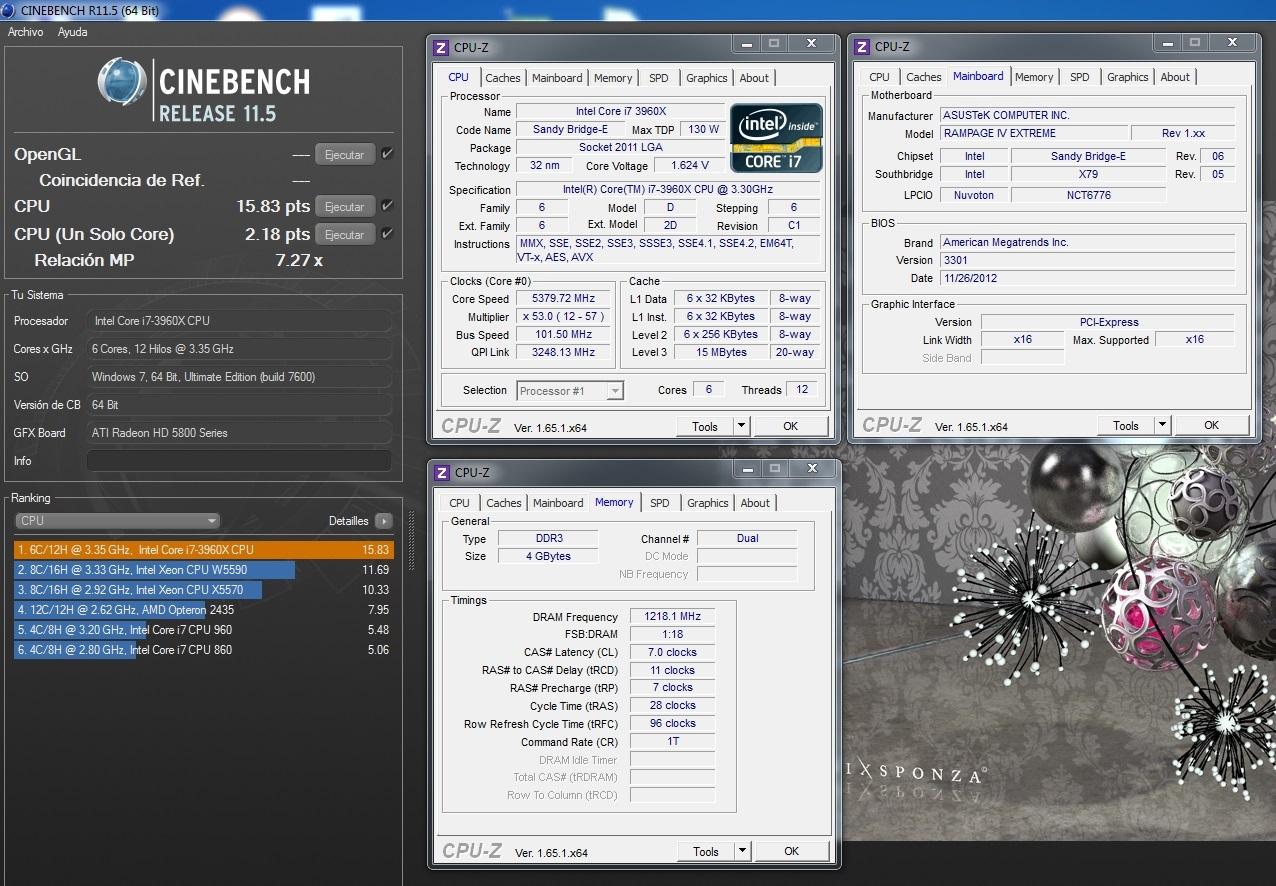Viewport: 1276px width, 886px height.
Task: Run the CPU benchmark with Ejecutar
Action: [345, 207]
